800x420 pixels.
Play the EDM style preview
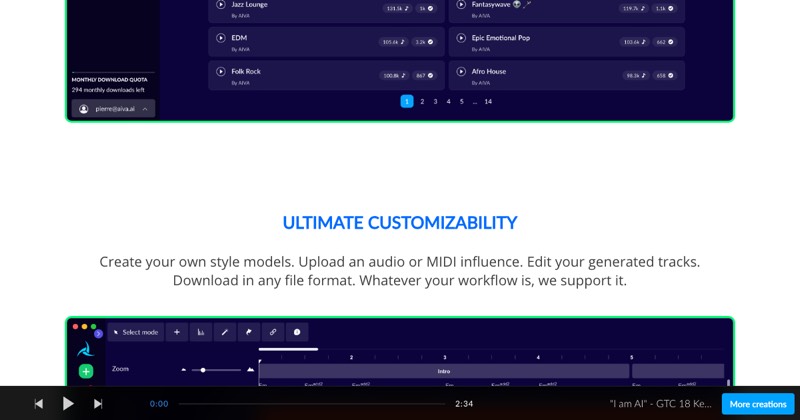[221, 38]
